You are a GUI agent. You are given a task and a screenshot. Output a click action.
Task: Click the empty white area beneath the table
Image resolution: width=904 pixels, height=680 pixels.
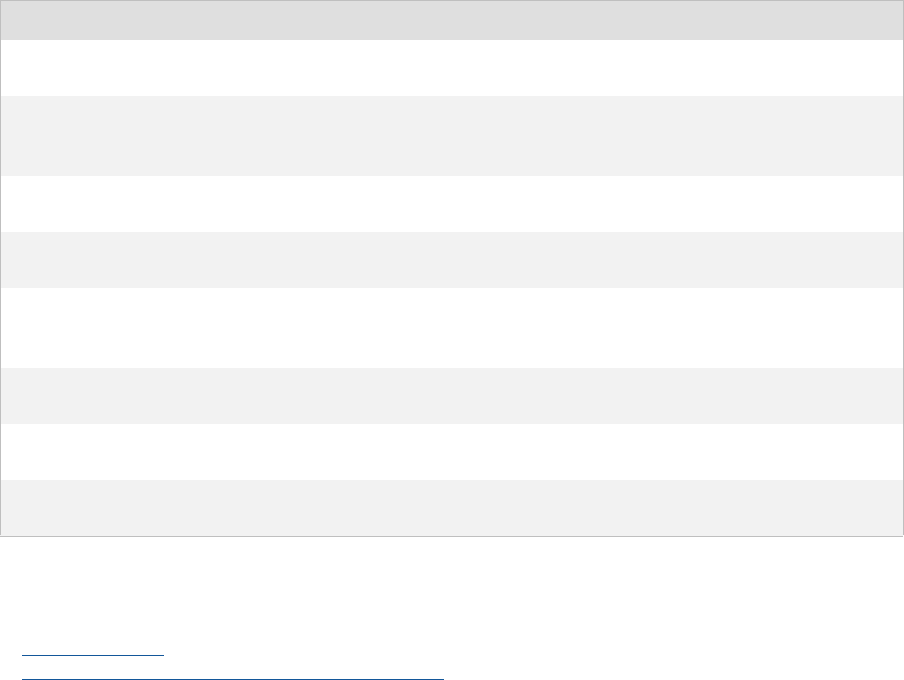coord(450,590)
